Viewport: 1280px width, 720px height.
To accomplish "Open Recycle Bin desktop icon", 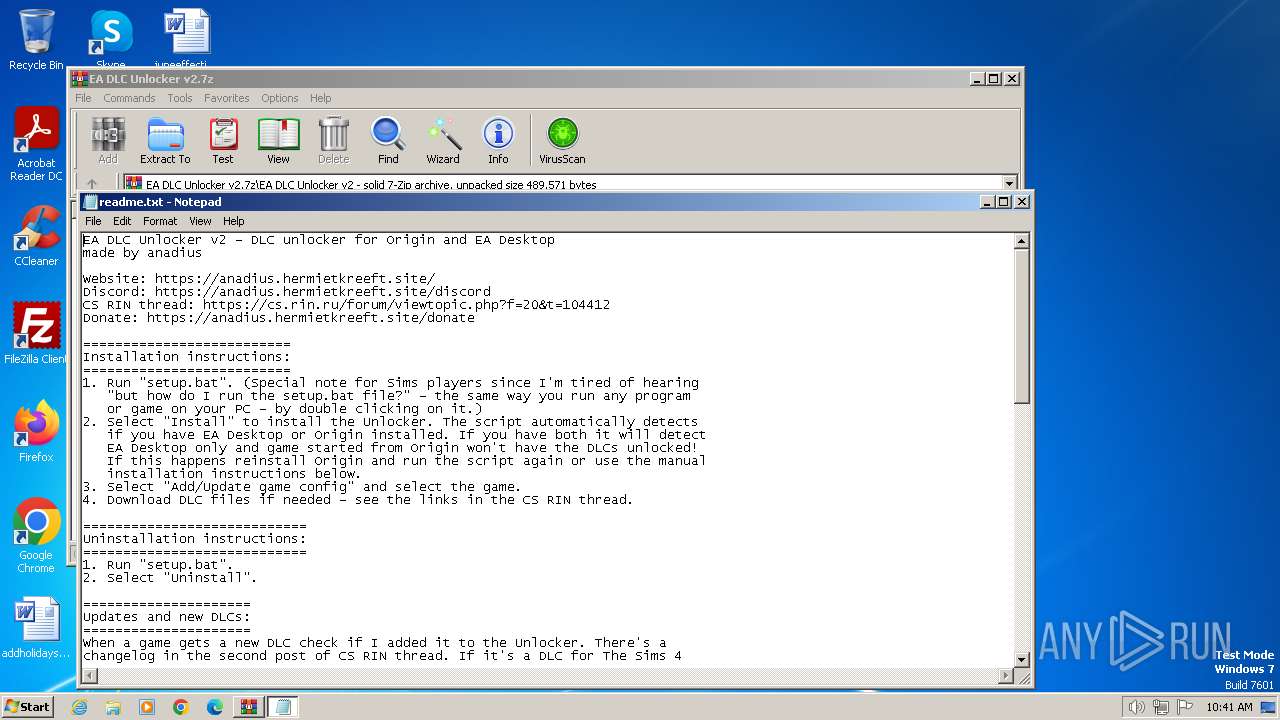I will click(36, 40).
